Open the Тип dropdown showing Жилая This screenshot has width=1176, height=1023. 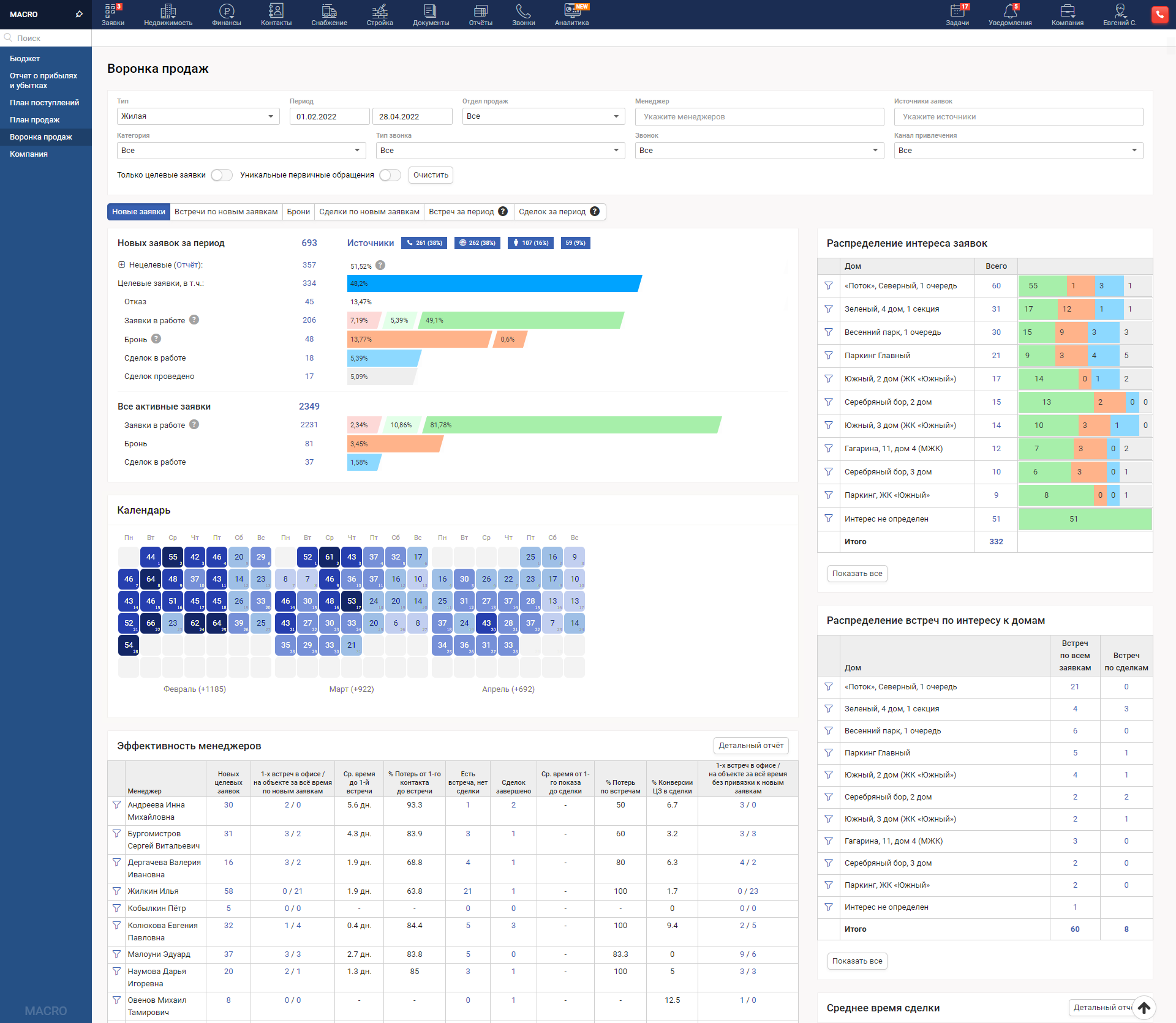tap(197, 116)
